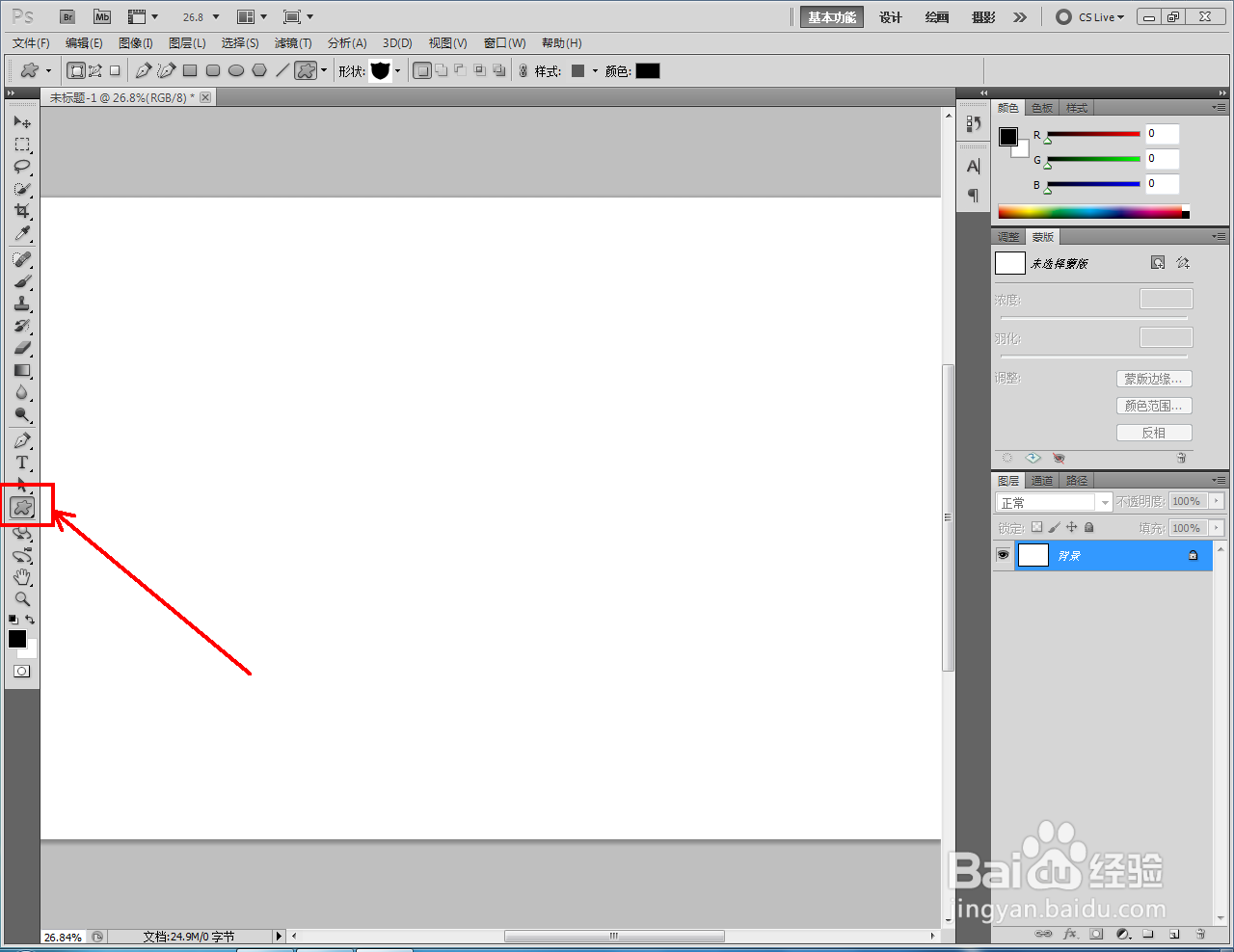Select the Rectangular Marquee tool

(x=22, y=145)
